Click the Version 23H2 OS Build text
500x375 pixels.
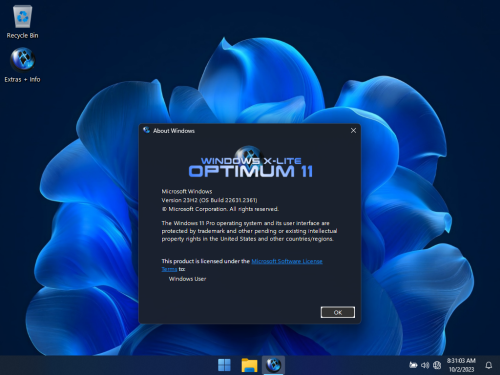click(209, 200)
